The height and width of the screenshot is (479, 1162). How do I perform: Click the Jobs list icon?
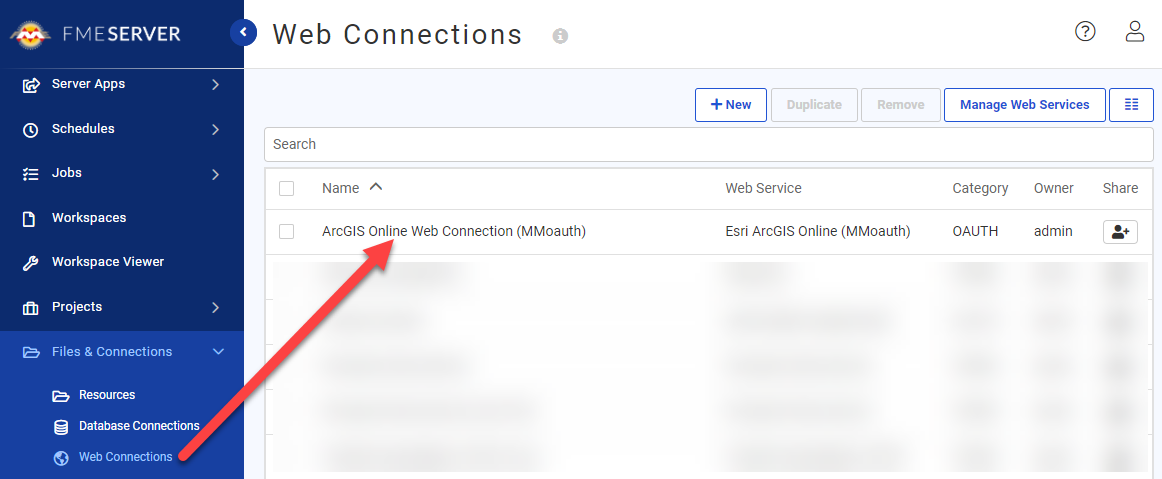pyautogui.click(x=30, y=174)
